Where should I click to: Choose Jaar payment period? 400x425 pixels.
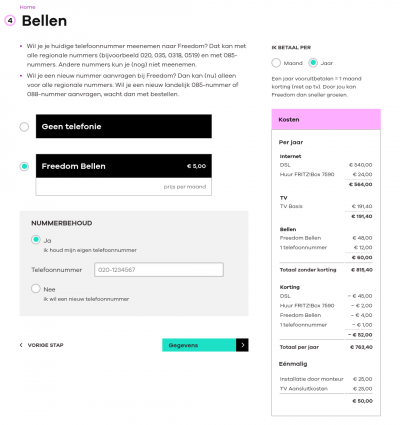[313, 63]
